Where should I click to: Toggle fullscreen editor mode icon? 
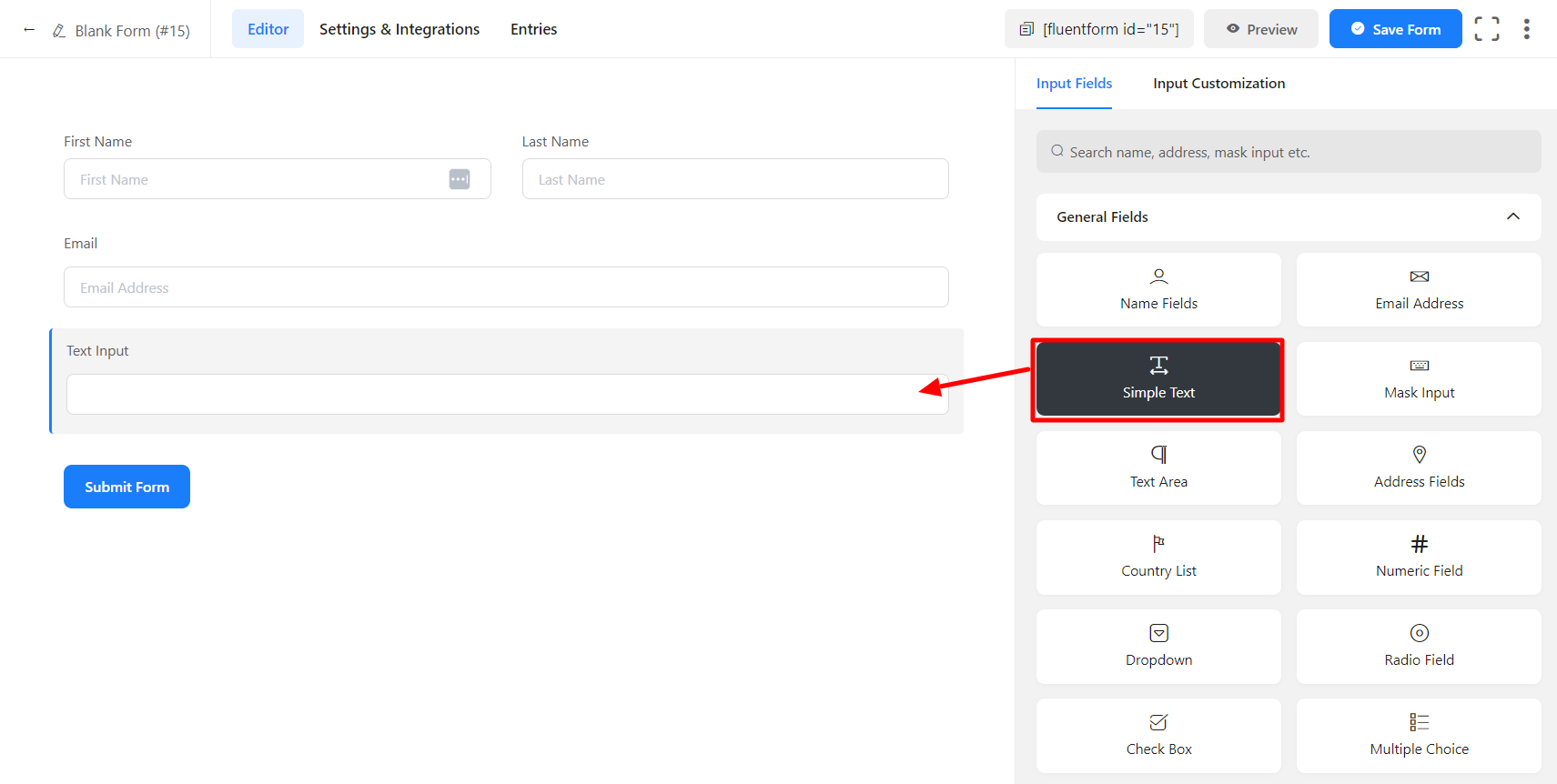[1486, 29]
